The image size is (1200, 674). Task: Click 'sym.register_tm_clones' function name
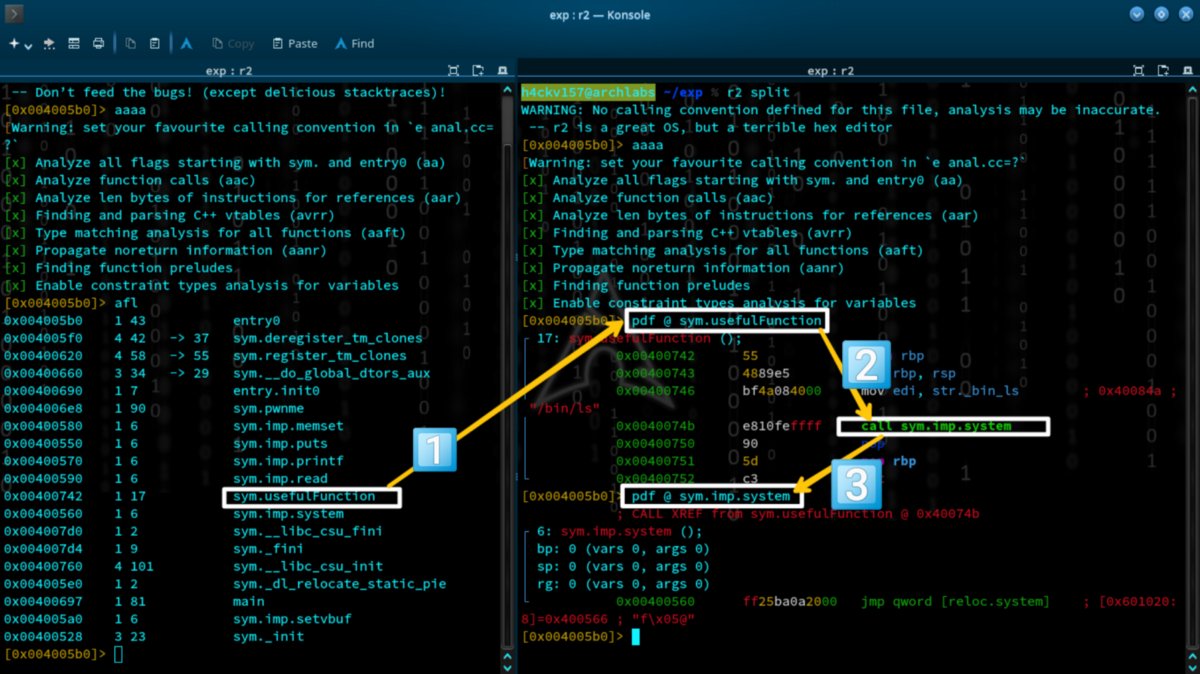click(x=319, y=355)
